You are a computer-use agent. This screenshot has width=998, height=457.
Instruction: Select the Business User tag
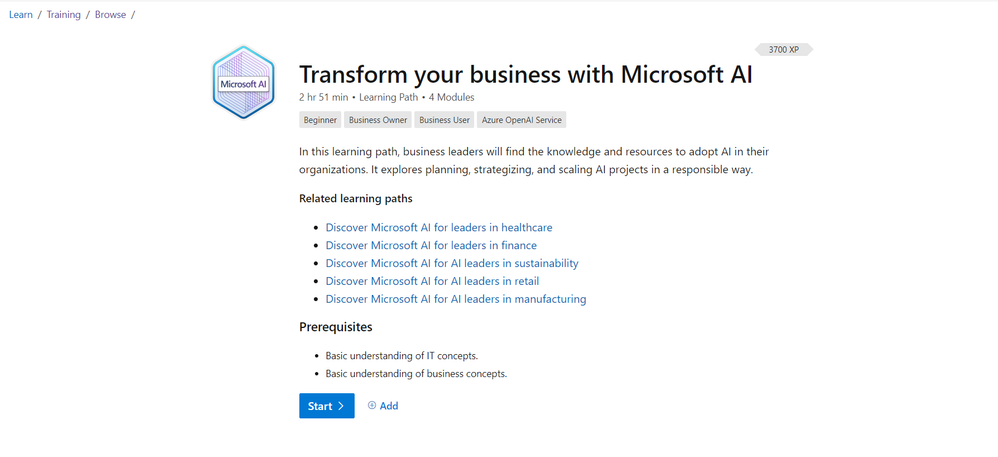coord(444,120)
